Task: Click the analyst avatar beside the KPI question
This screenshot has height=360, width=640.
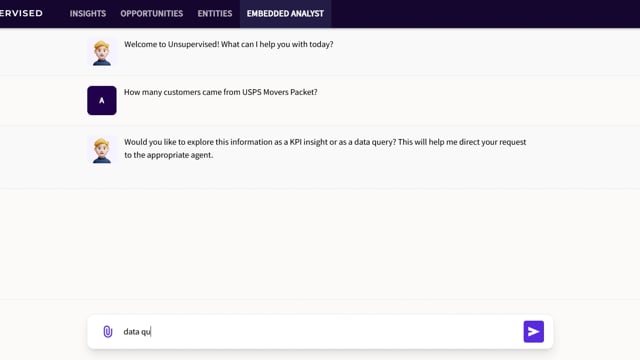Action: (x=102, y=150)
